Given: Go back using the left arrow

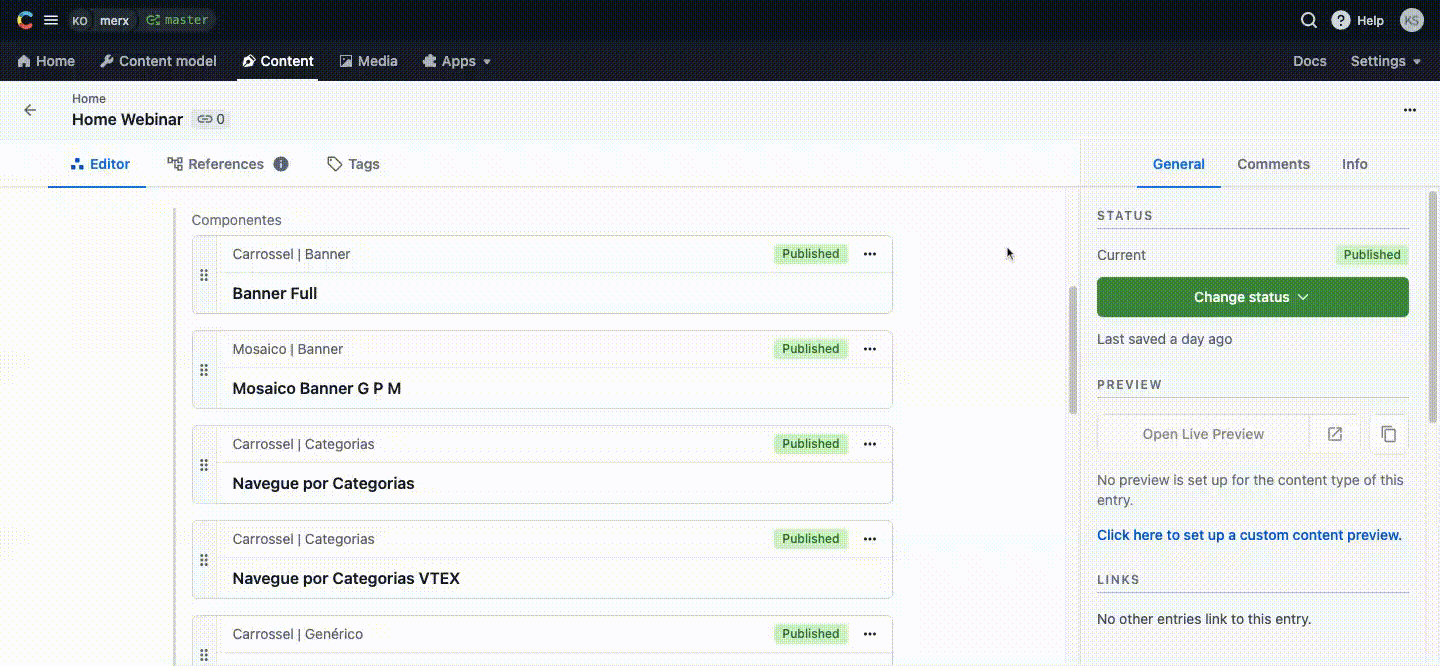Looking at the screenshot, I should tap(30, 110).
